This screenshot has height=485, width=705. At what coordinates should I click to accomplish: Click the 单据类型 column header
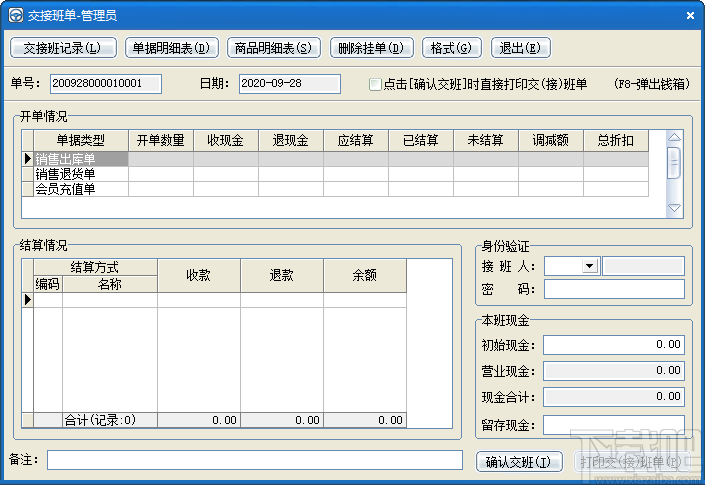coord(81,141)
